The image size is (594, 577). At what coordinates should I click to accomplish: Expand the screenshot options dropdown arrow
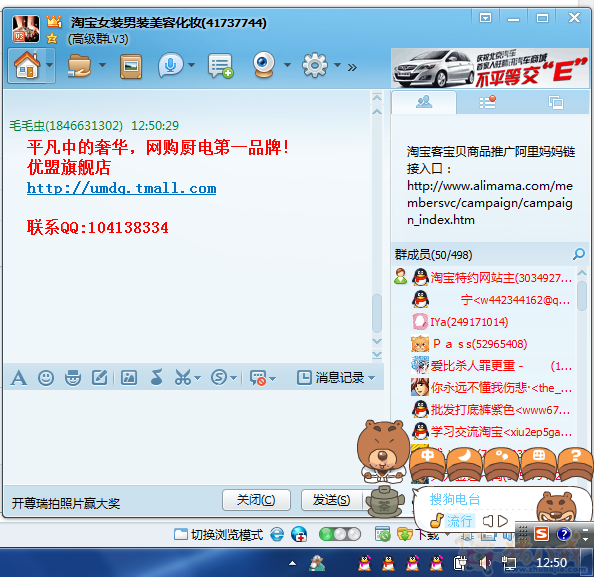tap(197, 378)
